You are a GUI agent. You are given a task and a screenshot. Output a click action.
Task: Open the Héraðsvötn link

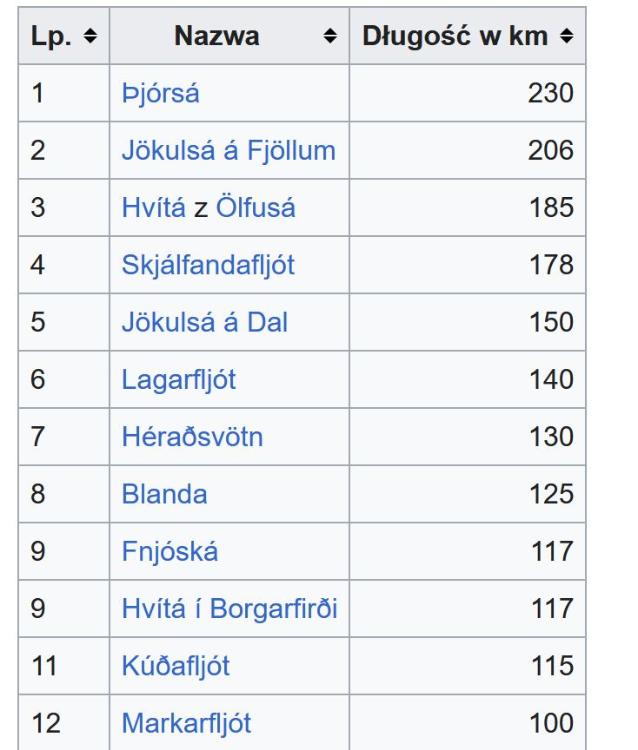click(183, 437)
